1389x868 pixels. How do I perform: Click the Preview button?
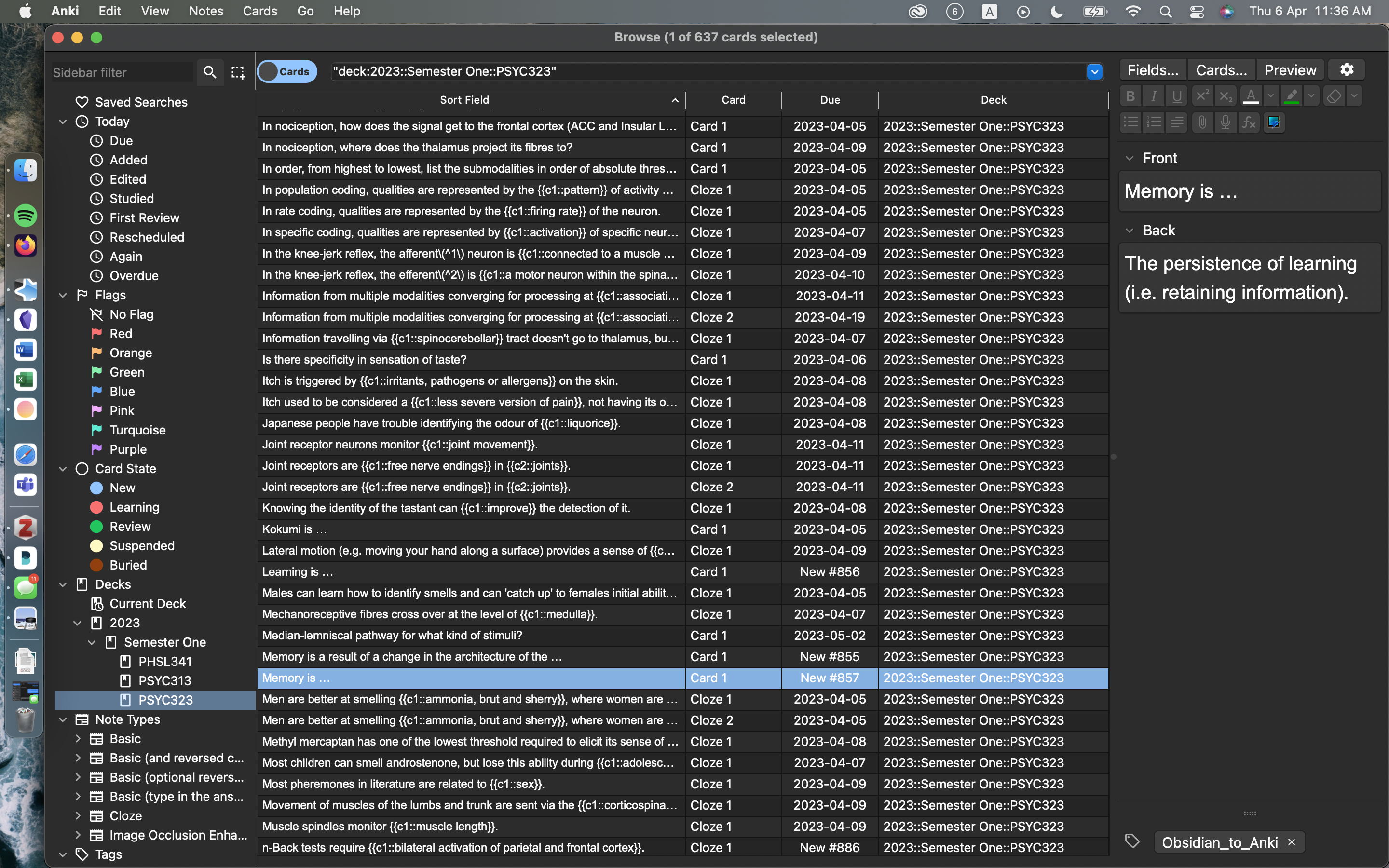pyautogui.click(x=1289, y=69)
